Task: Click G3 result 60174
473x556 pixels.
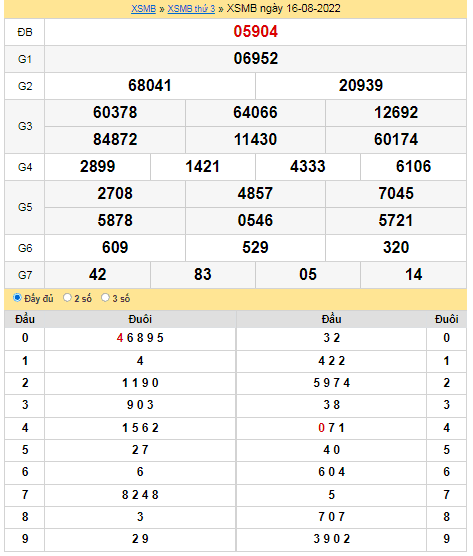Action: [x=396, y=139]
